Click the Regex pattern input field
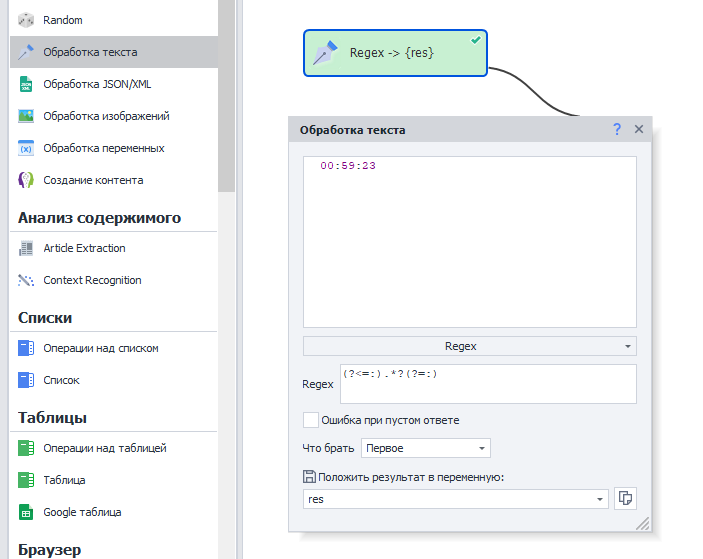The width and height of the screenshot is (703, 559). coord(488,384)
